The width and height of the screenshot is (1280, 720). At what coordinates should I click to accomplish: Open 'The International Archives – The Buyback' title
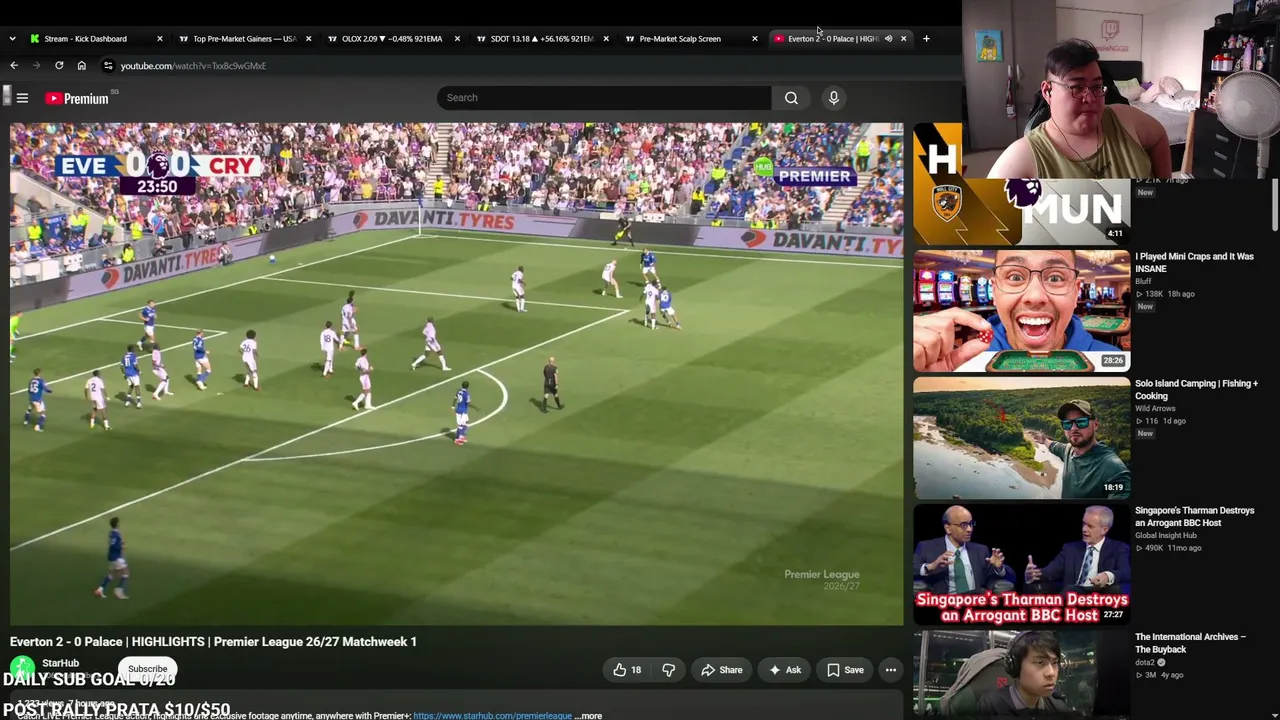1190,643
